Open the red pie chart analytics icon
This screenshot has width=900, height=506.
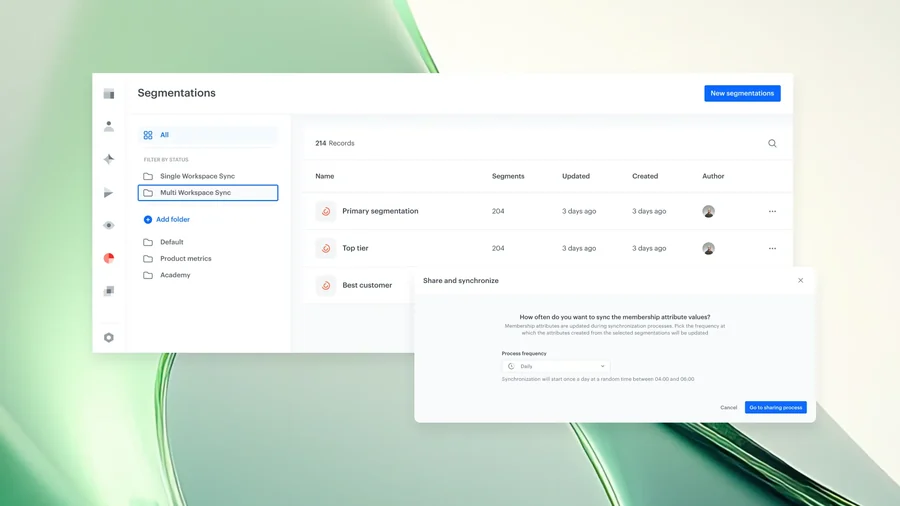pyautogui.click(x=108, y=258)
